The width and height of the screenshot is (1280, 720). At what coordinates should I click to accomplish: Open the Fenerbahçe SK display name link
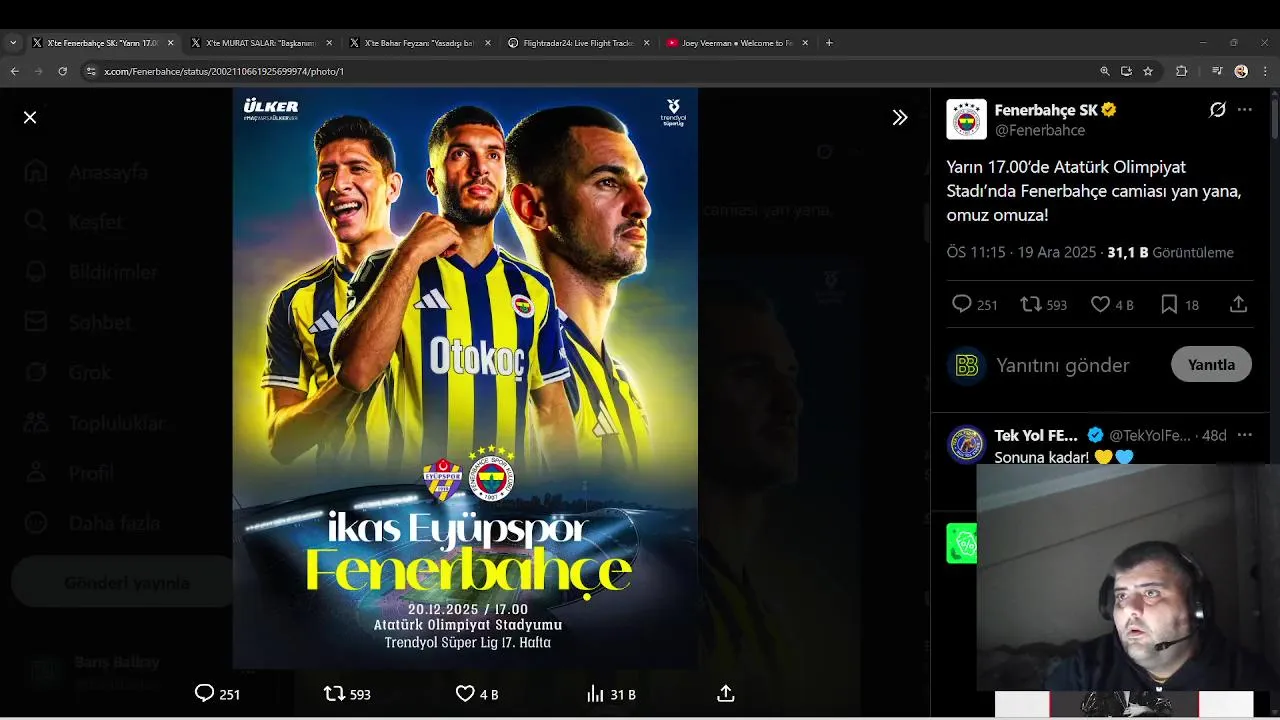tap(1046, 110)
